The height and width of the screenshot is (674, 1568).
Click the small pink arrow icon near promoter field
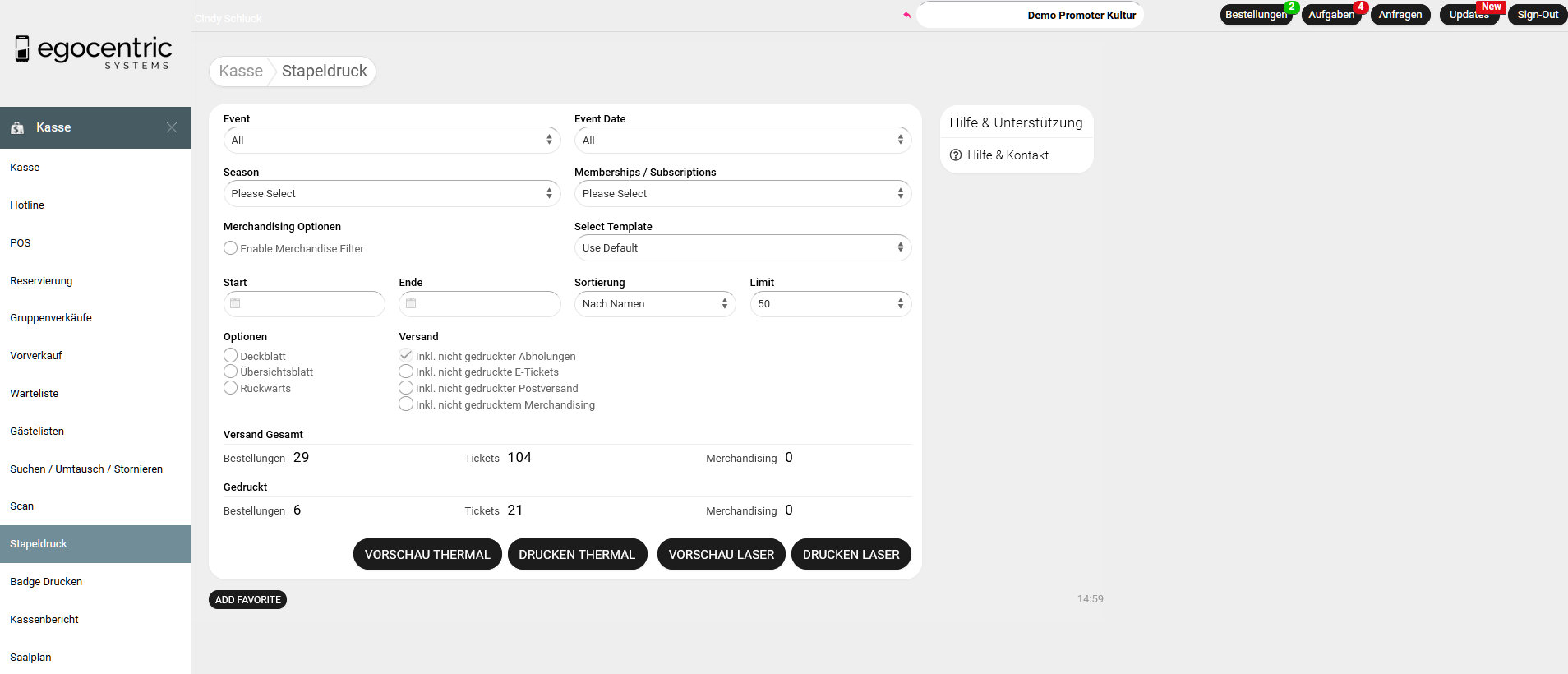(907, 15)
